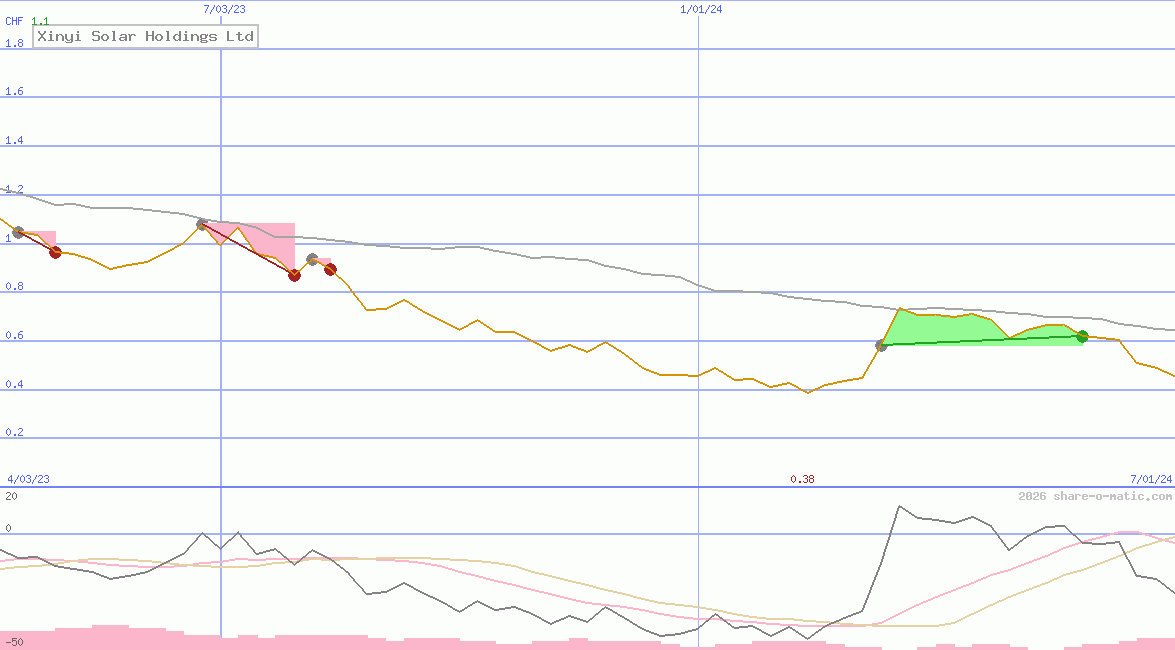Open the CHF currency selector
This screenshot has height=650, width=1175.
[x=13, y=21]
